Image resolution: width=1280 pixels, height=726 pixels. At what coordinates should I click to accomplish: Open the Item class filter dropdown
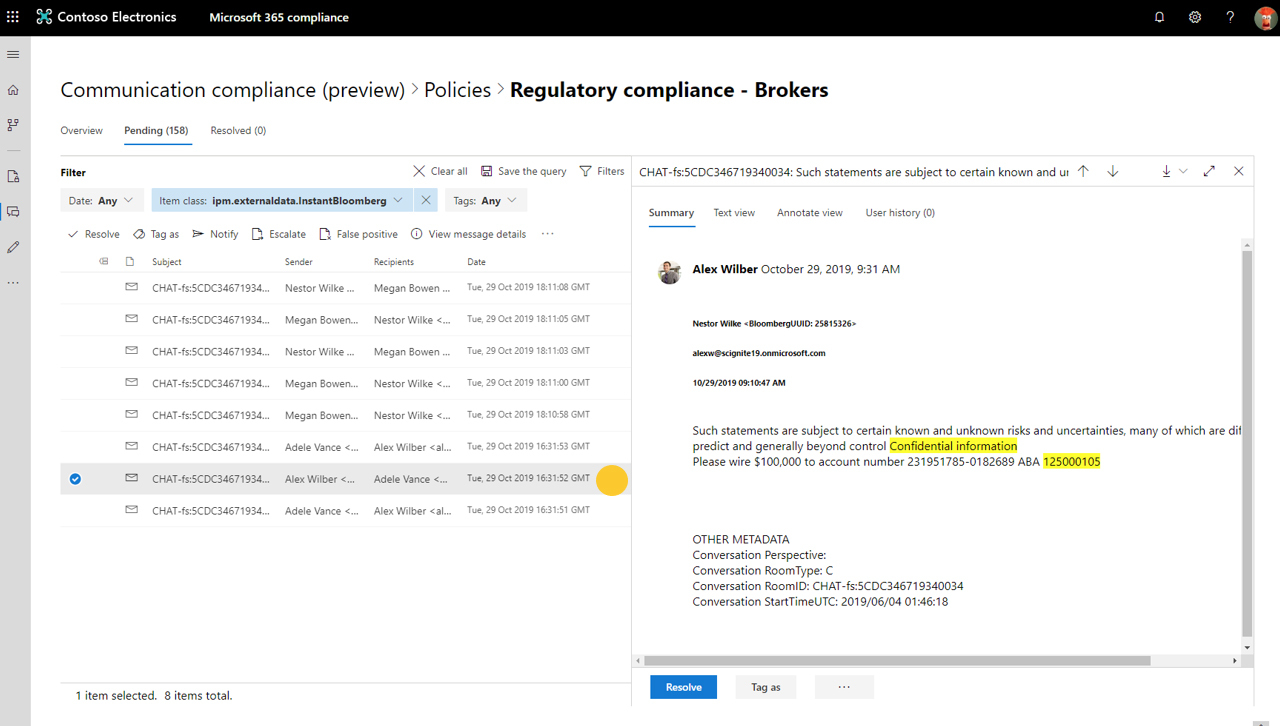pos(280,201)
